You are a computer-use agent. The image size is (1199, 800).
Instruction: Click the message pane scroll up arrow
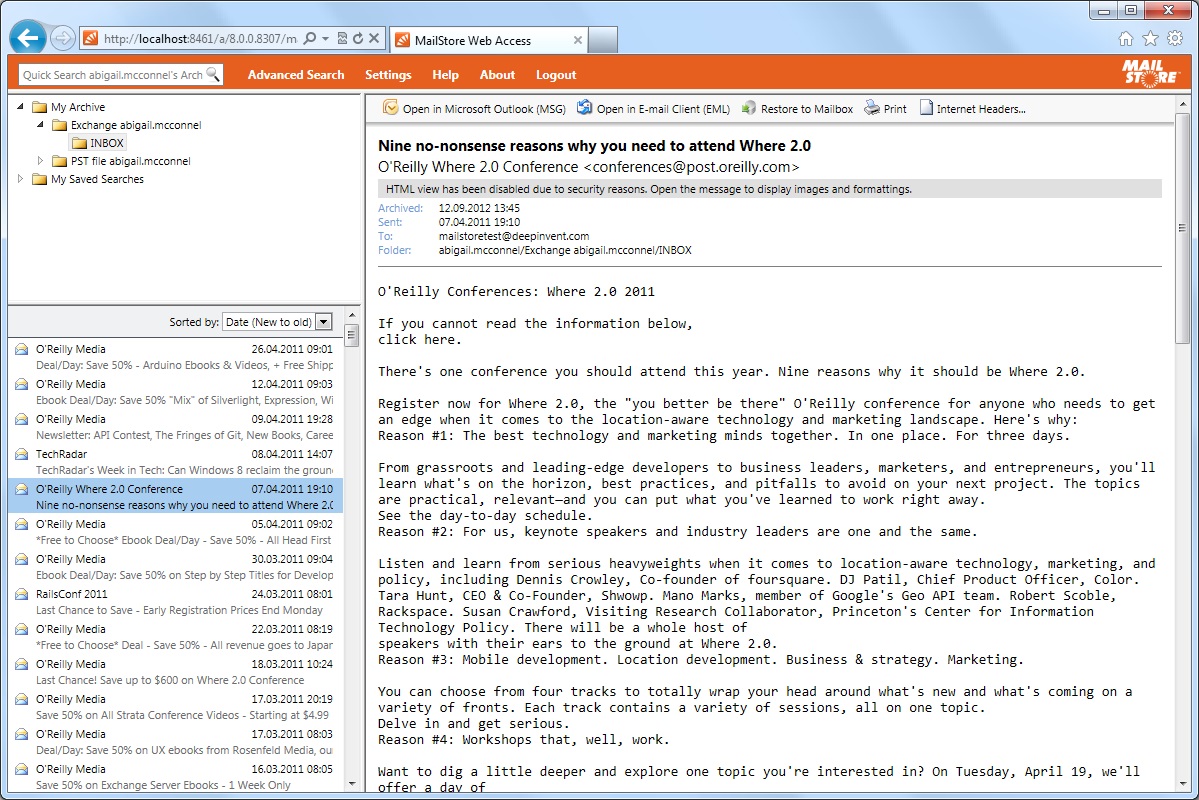pyautogui.click(x=1183, y=103)
